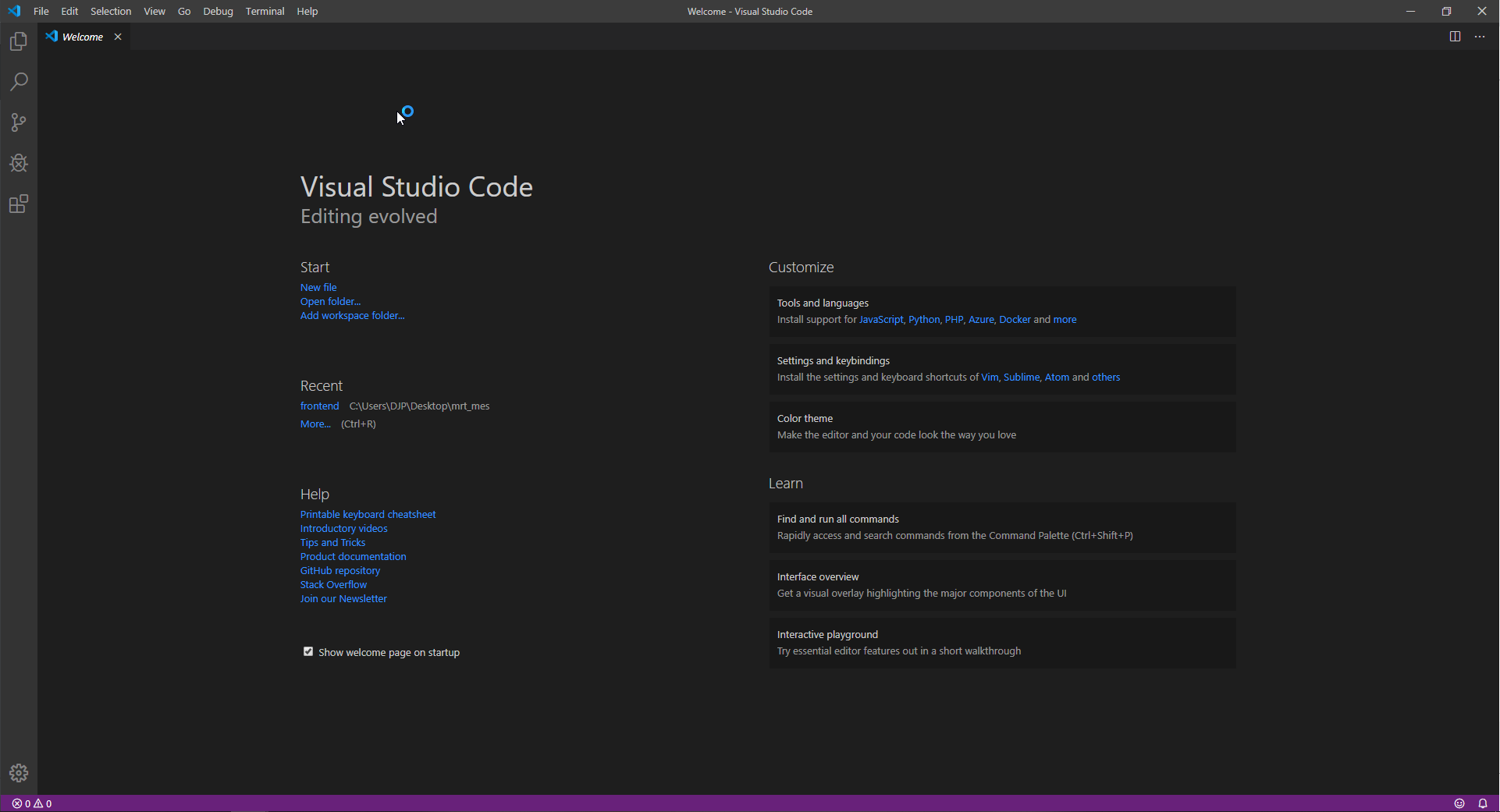Install Atom keybindings link
The image size is (1500, 812).
pos(1057,377)
